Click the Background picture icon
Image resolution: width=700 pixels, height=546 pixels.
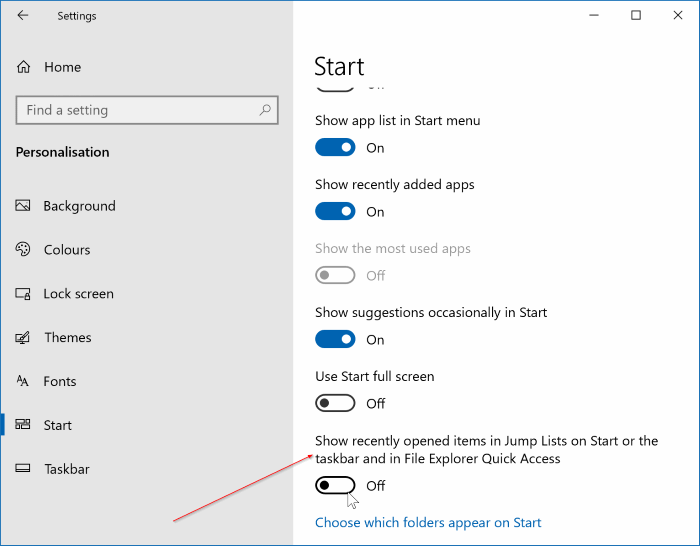coord(23,205)
